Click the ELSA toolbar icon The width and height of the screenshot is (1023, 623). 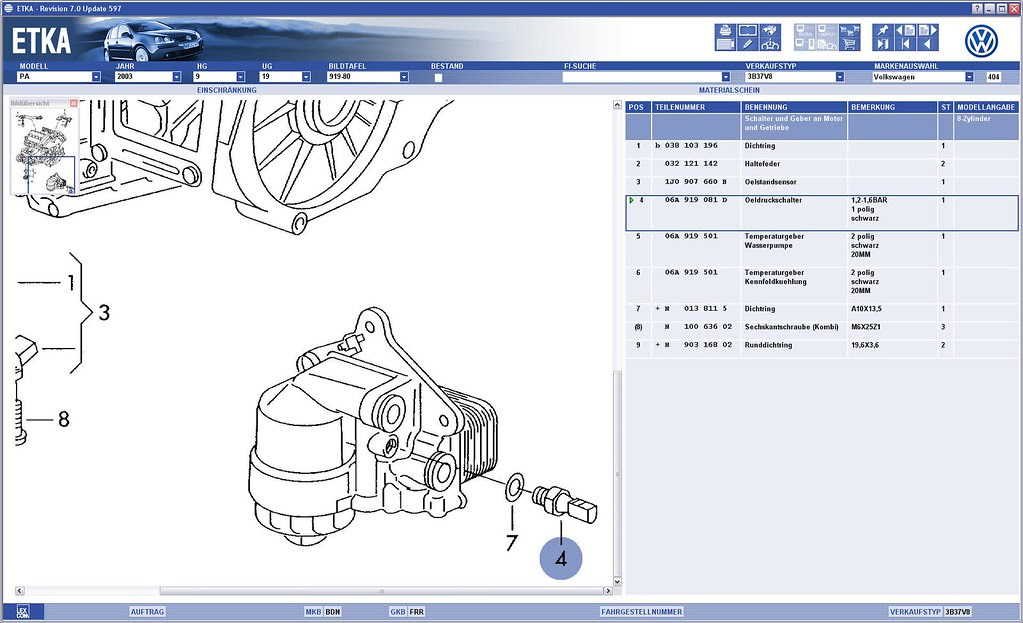click(x=805, y=31)
